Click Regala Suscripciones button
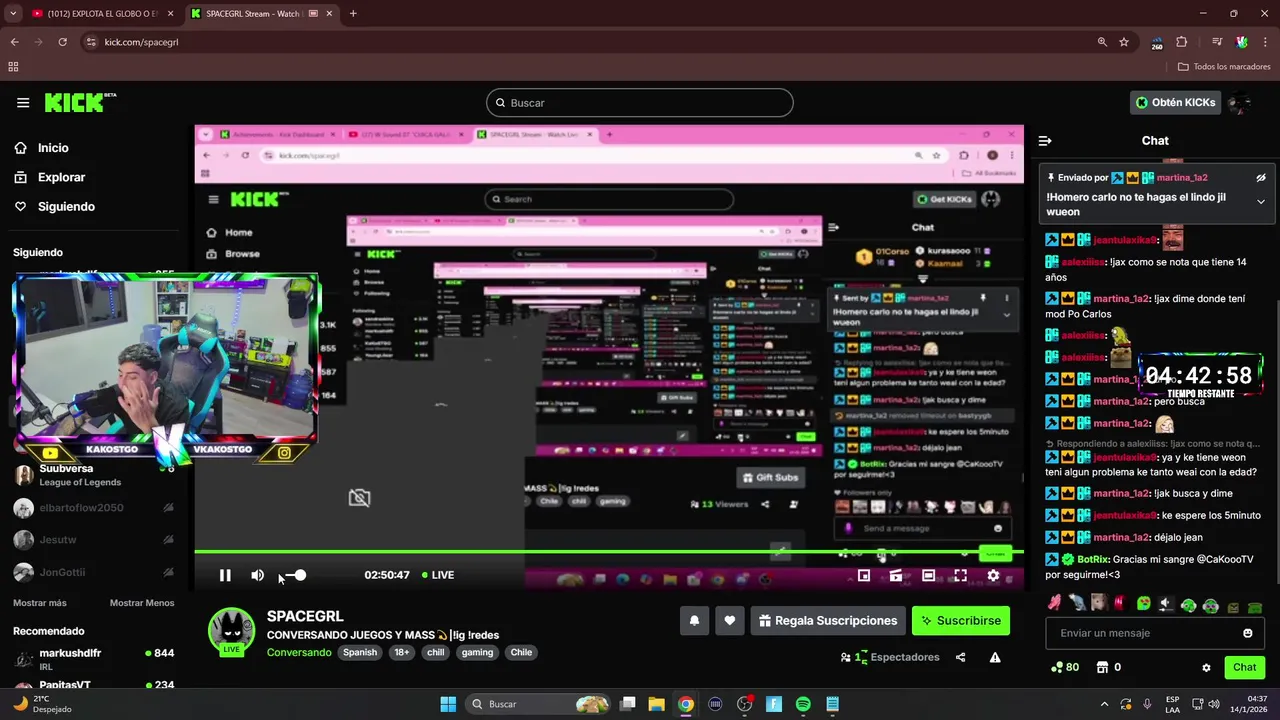This screenshot has height=720, width=1280. (x=828, y=621)
